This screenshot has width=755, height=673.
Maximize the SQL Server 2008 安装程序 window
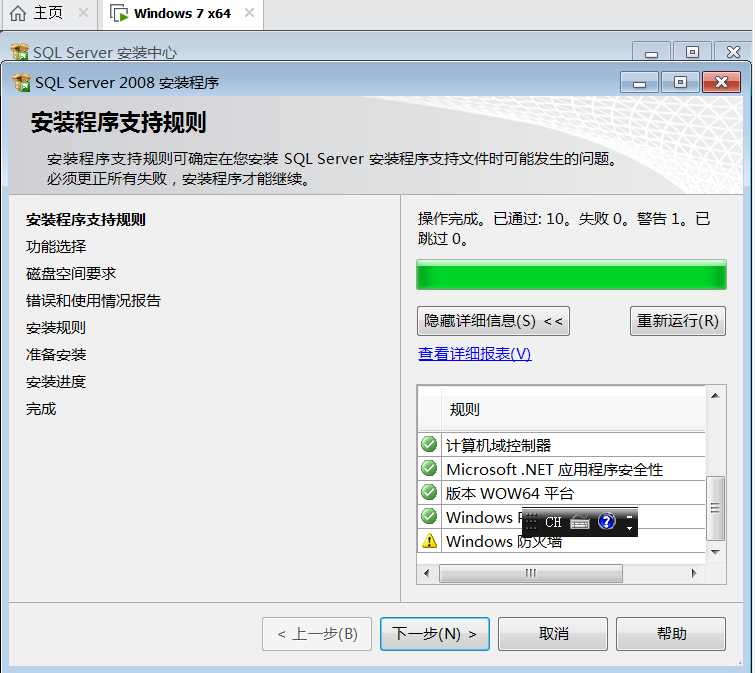(680, 82)
